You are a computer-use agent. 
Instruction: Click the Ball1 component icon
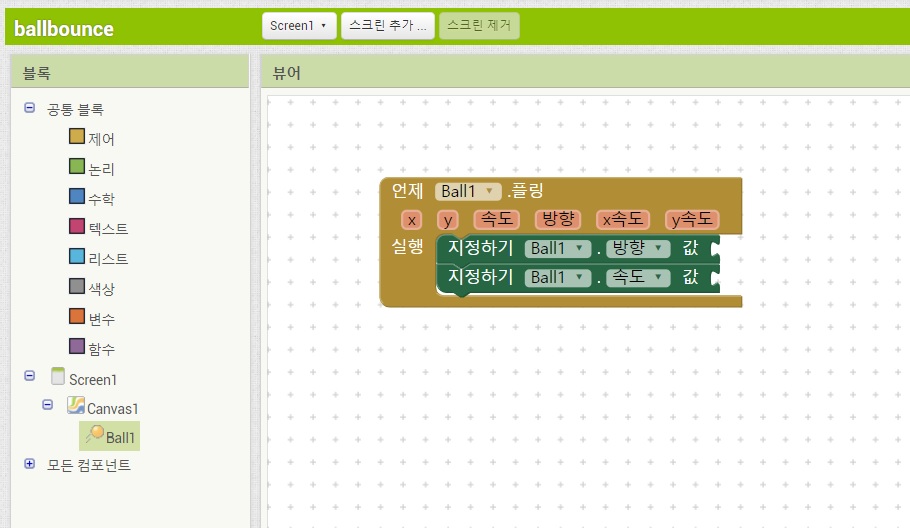point(95,434)
